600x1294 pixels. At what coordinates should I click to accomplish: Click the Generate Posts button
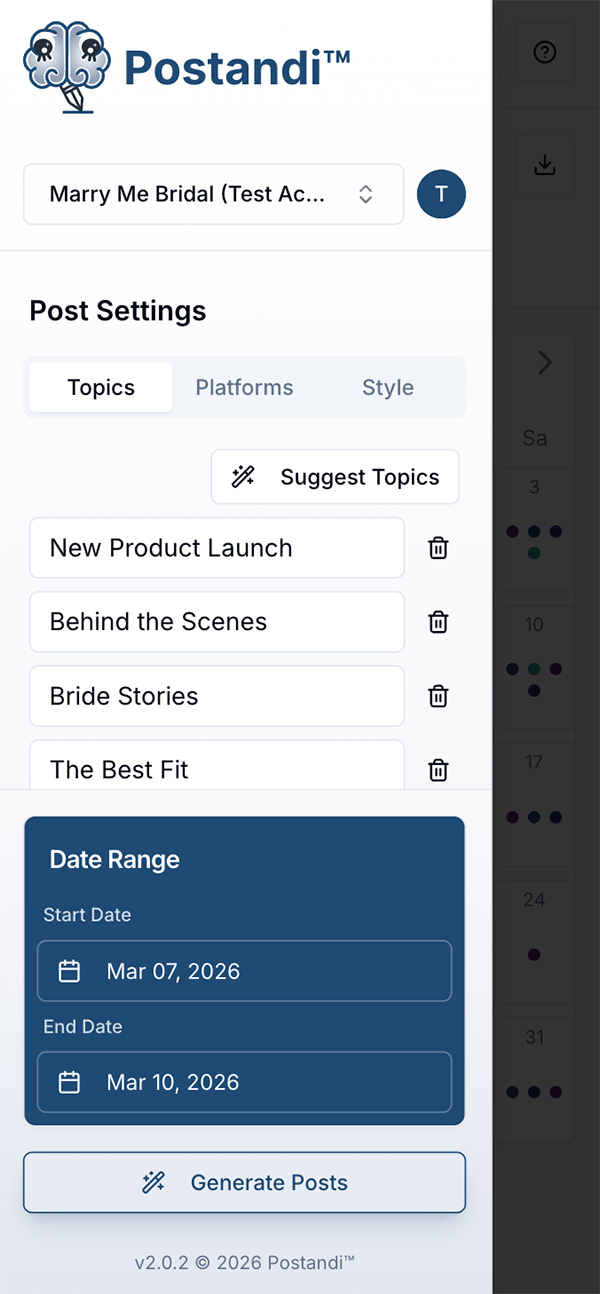click(244, 1182)
